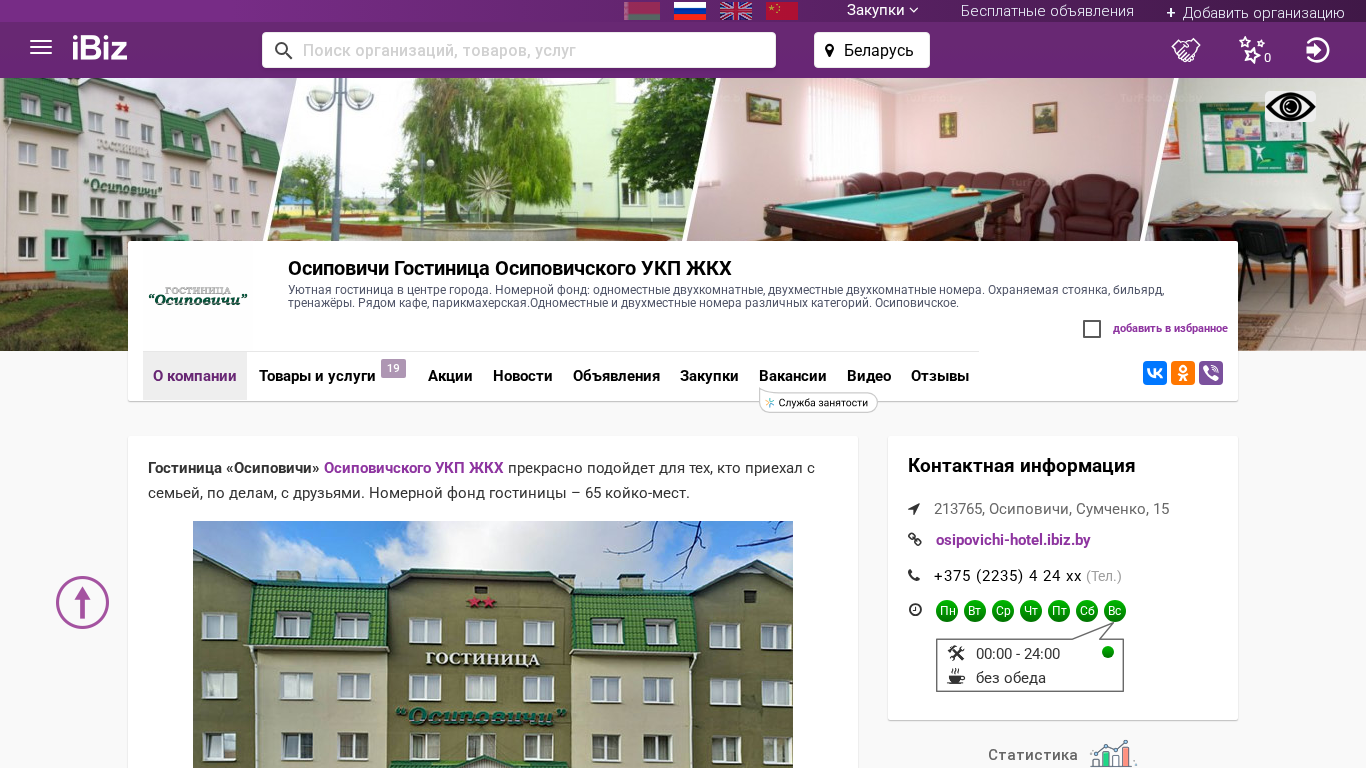This screenshot has width=1366, height=768.
Task: Click 'Бесплатные объявления' link
Action: coord(1047,11)
